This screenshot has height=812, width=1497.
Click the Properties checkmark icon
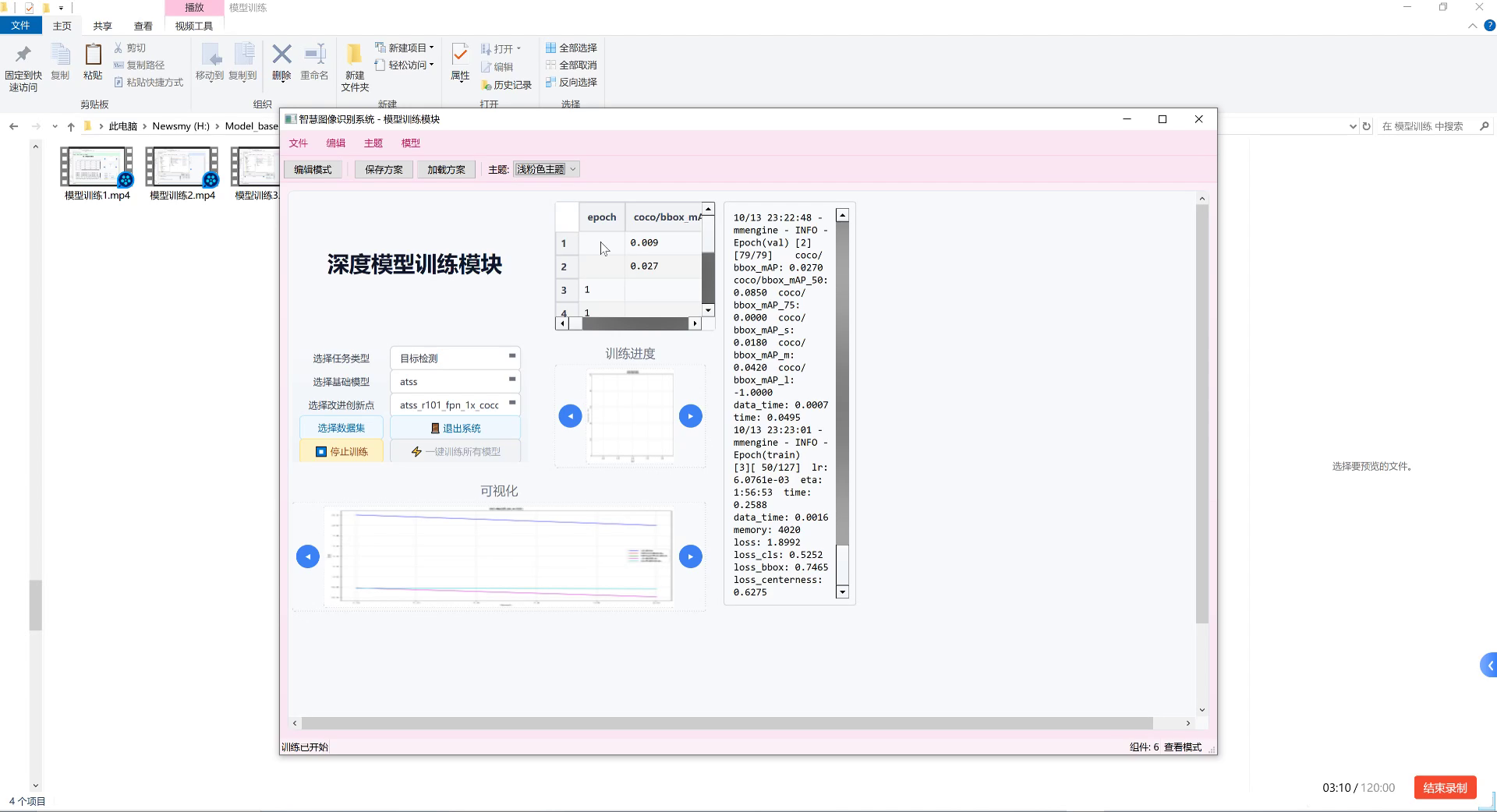460,55
